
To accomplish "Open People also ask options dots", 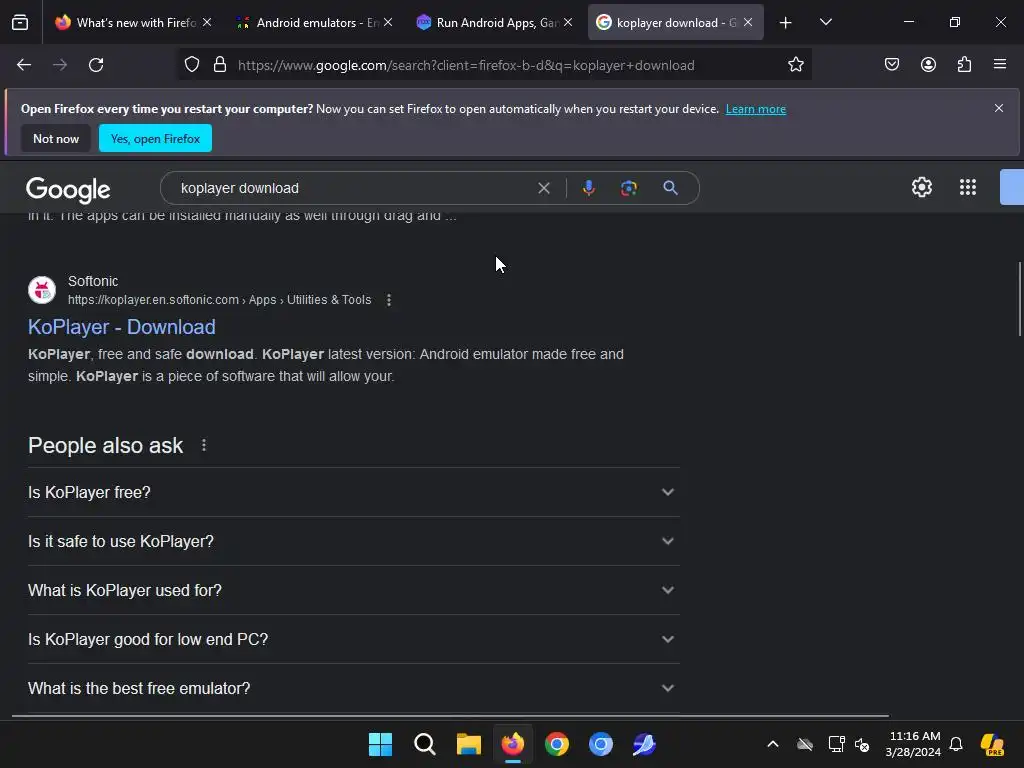I will 204,445.
